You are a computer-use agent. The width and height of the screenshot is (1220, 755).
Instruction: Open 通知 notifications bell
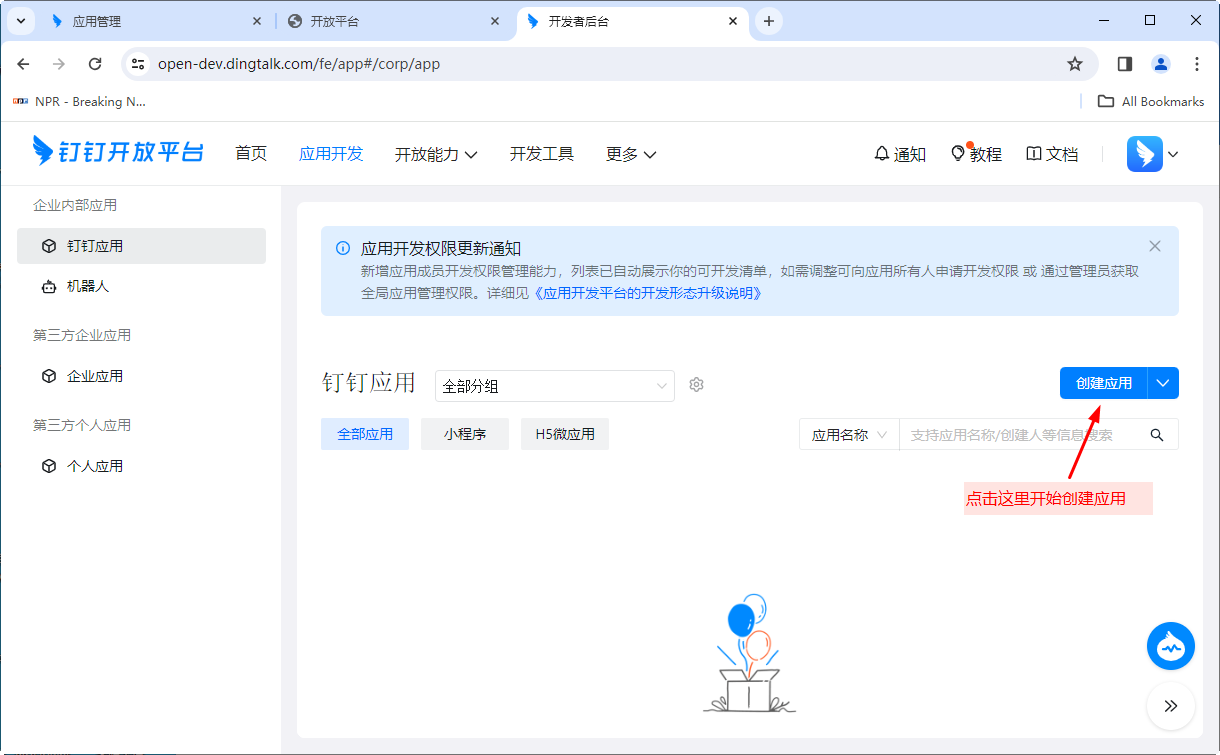pyautogui.click(x=899, y=154)
